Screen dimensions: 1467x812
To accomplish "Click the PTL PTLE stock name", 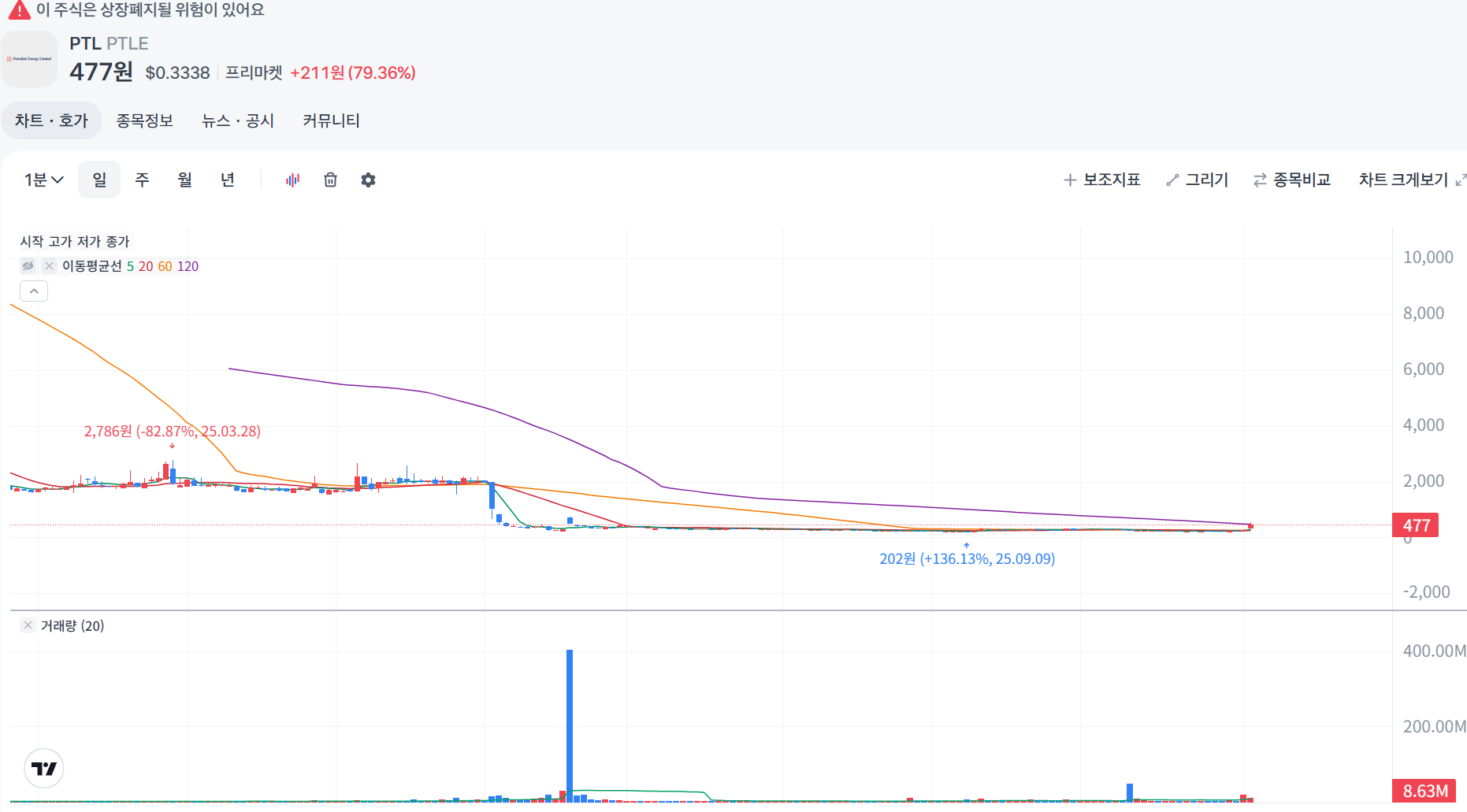I will [x=109, y=43].
